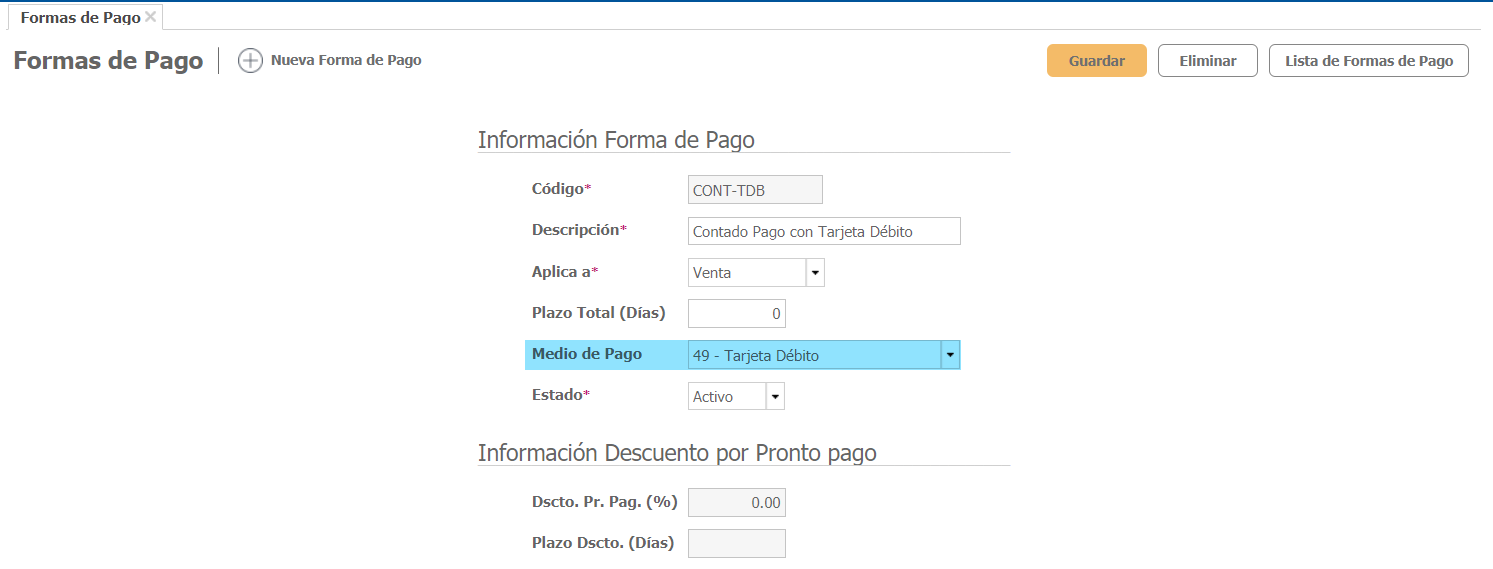Select the Medio de Pago combo box text

click(813, 355)
